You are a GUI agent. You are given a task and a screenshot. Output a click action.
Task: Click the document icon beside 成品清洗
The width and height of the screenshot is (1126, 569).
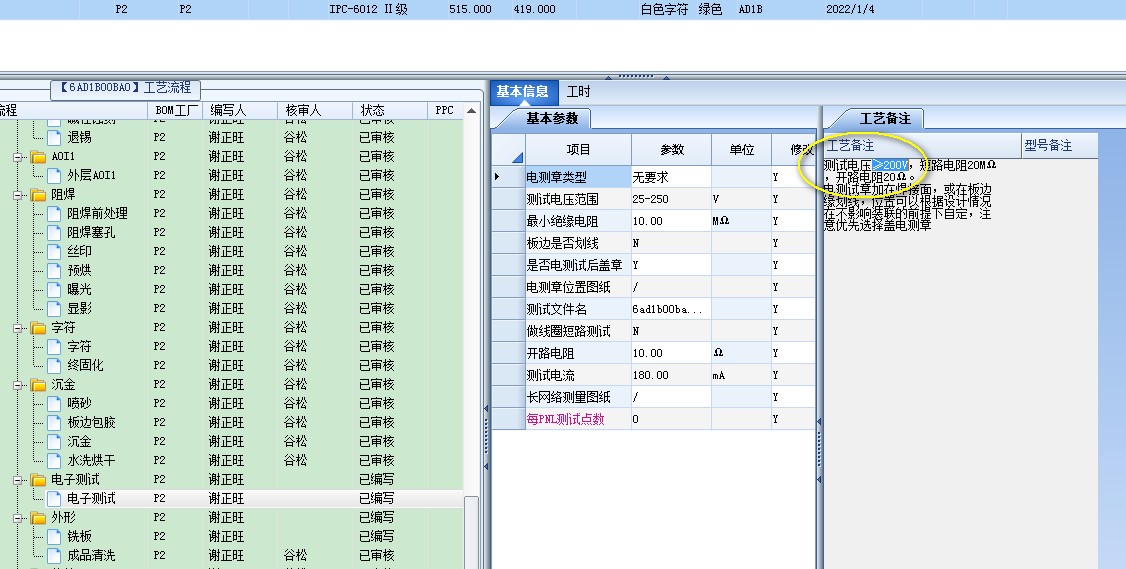(x=55, y=556)
